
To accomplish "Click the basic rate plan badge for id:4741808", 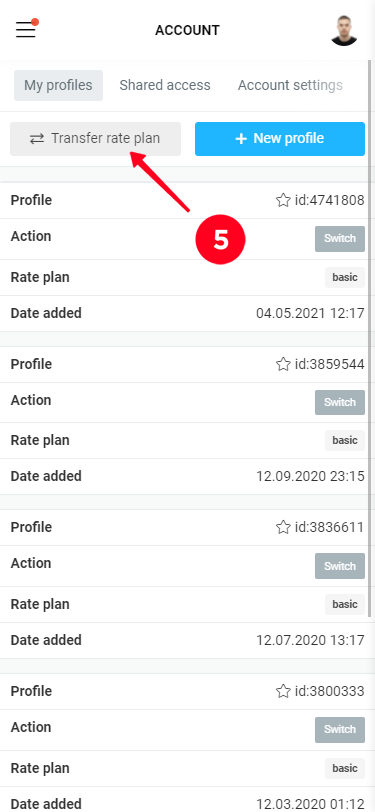I will [345, 278].
